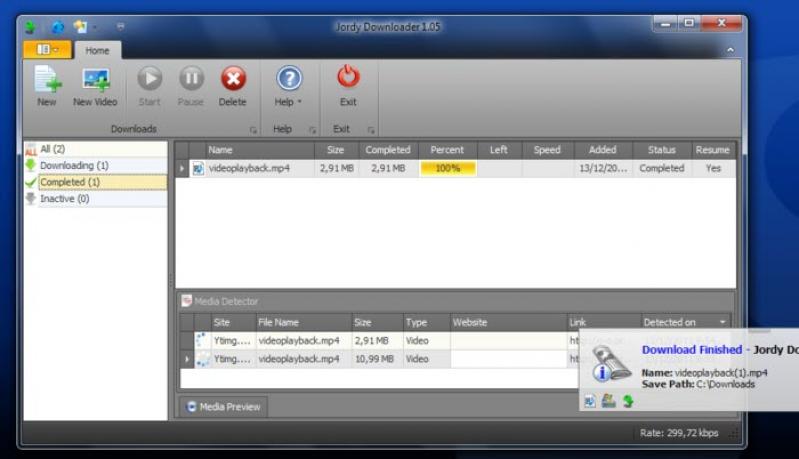Select the Inactive (0) category
The width and height of the screenshot is (799, 459).
pyautogui.click(x=96, y=199)
